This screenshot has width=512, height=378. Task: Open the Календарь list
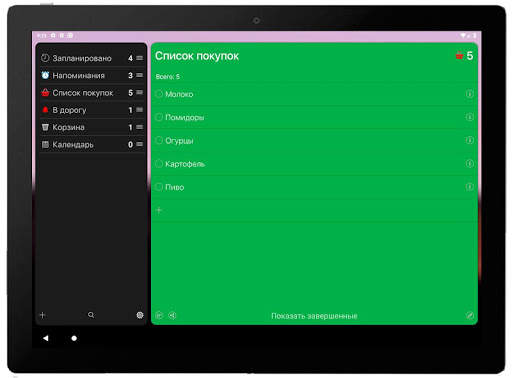point(92,144)
